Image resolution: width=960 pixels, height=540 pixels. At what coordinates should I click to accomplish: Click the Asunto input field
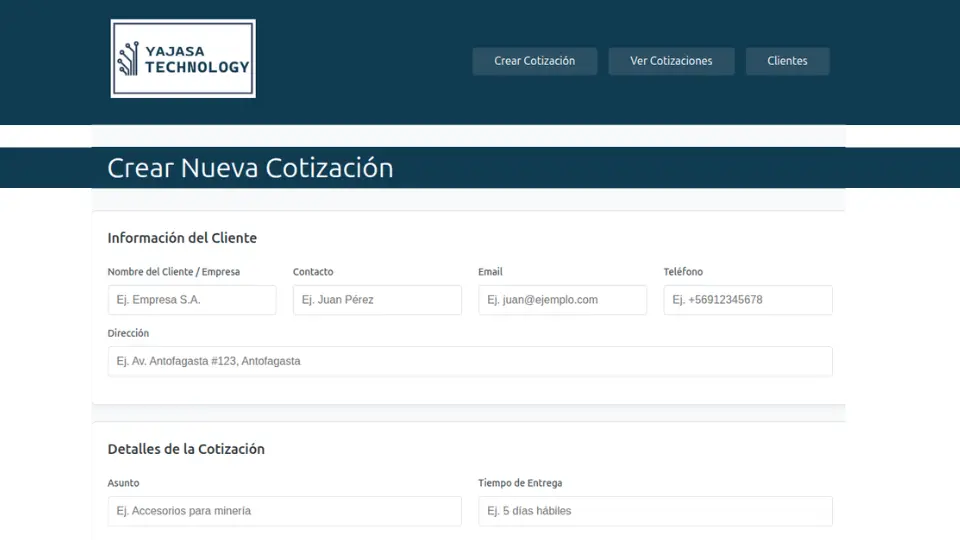tap(285, 511)
